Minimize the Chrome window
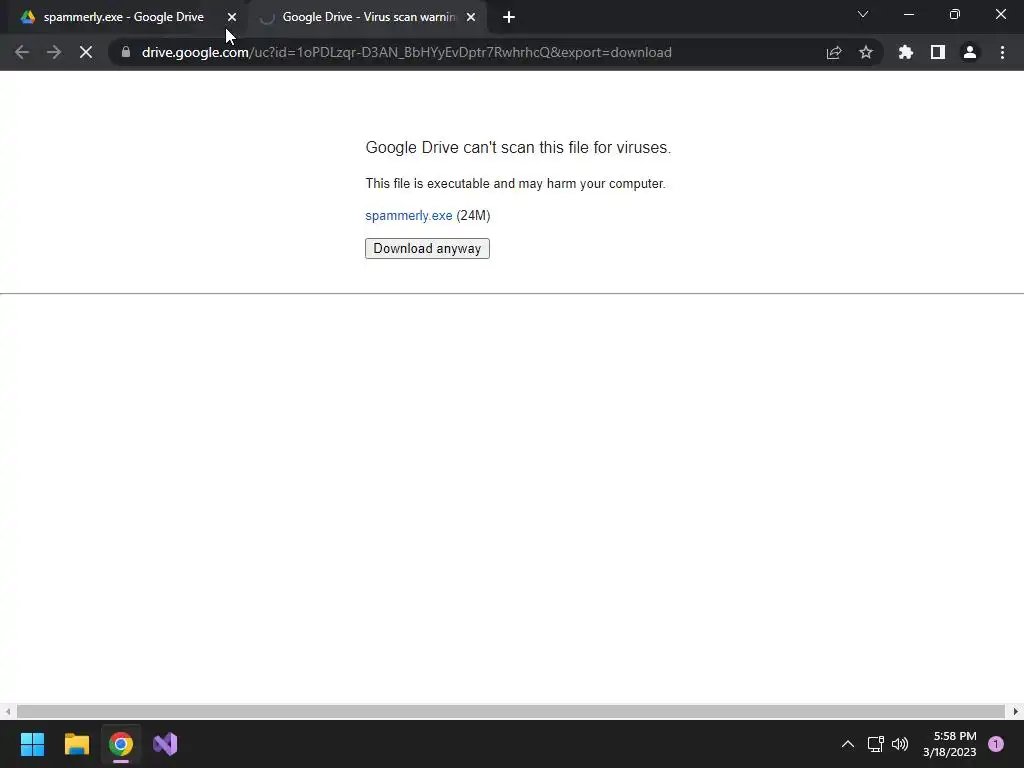This screenshot has width=1024, height=768. pos(908,14)
